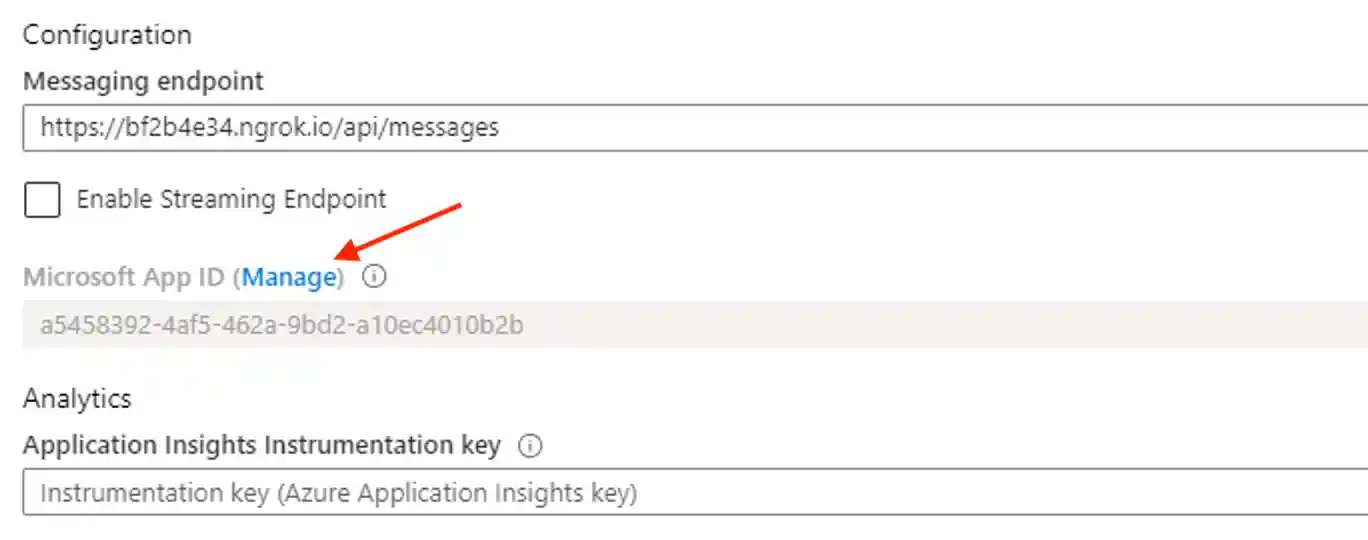This screenshot has width=1368, height=540.
Task: Click the "Messaging endpoint" field label
Action: coord(143,81)
